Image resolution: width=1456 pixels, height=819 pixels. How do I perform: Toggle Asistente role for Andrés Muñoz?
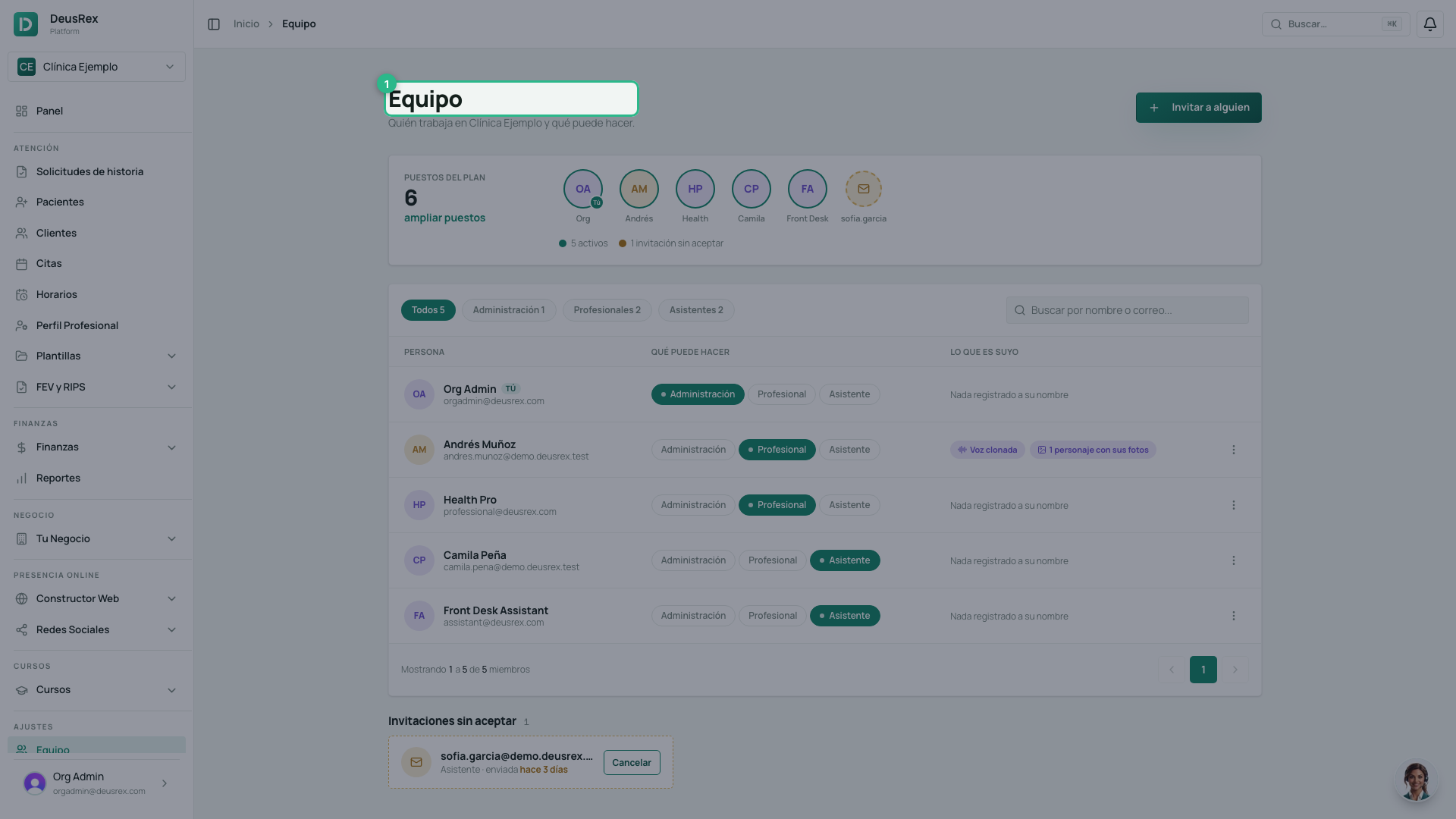pyautogui.click(x=849, y=450)
